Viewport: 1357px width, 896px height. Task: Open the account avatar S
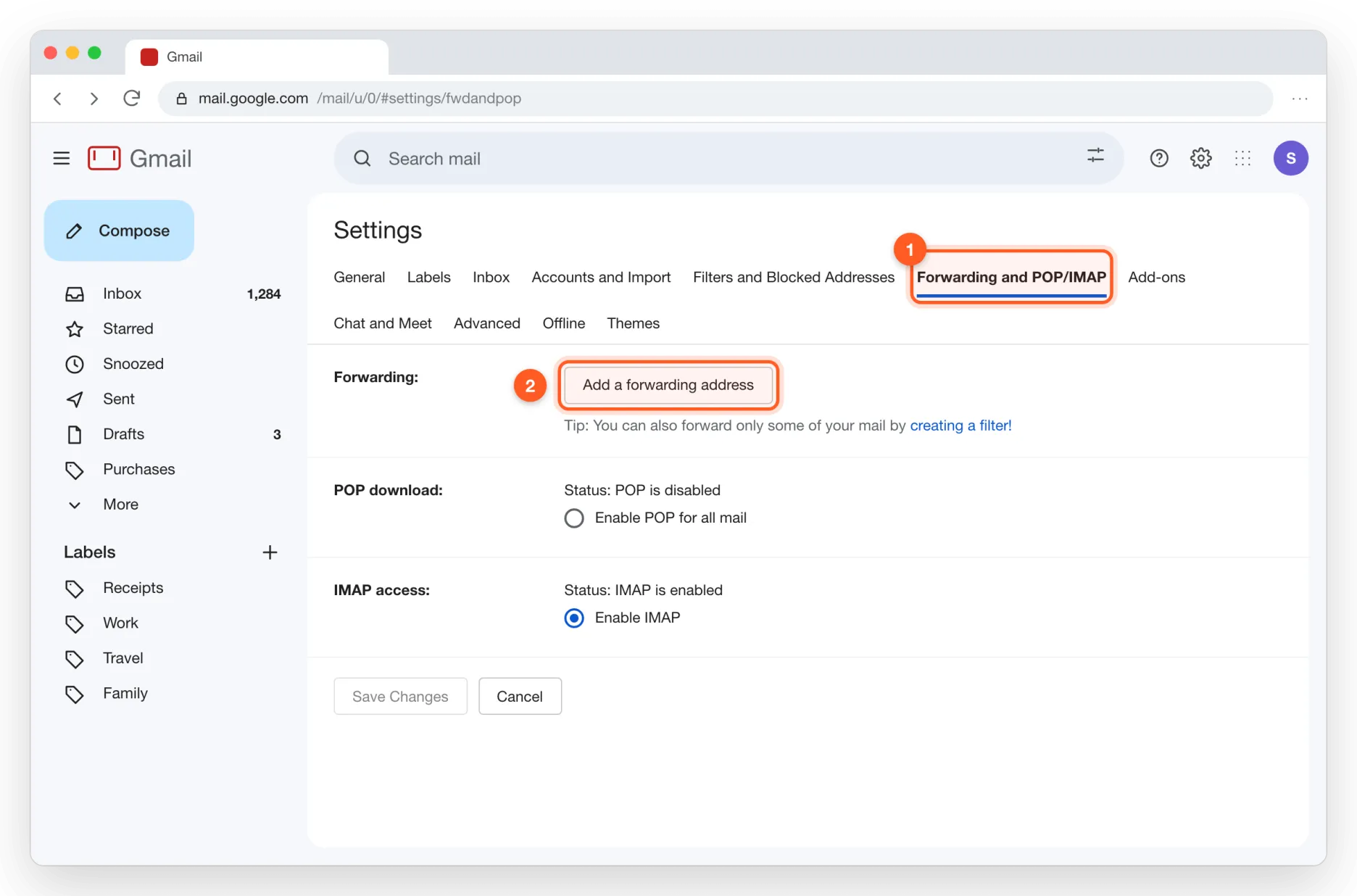[x=1291, y=158]
